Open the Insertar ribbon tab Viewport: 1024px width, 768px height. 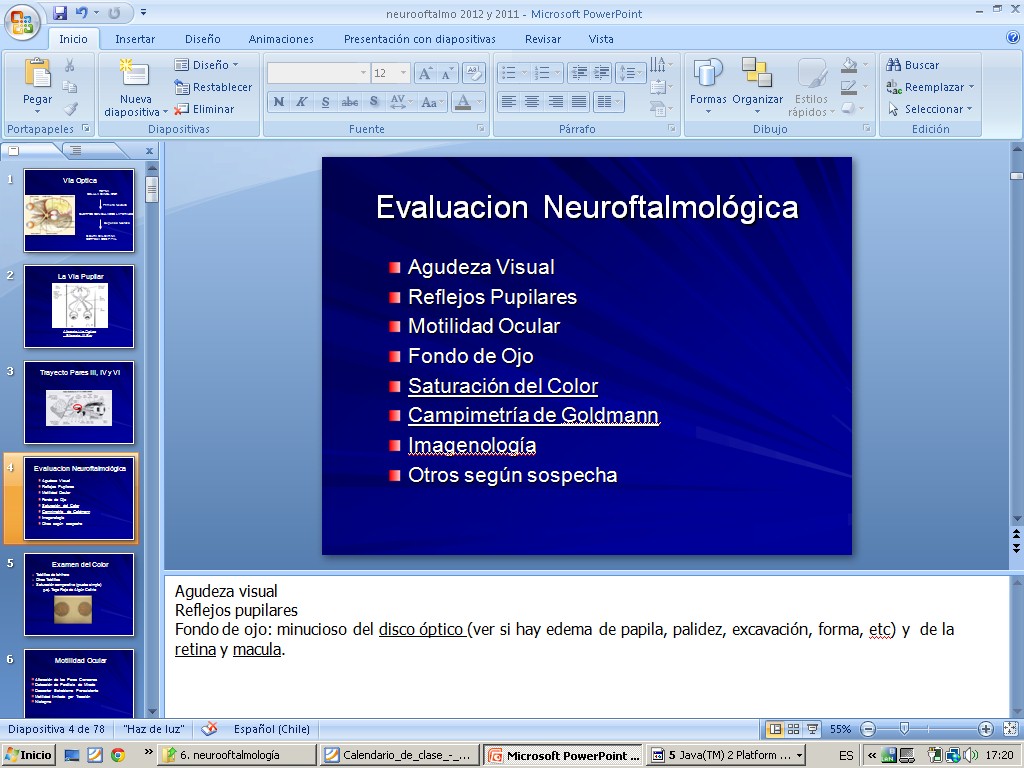[135, 39]
